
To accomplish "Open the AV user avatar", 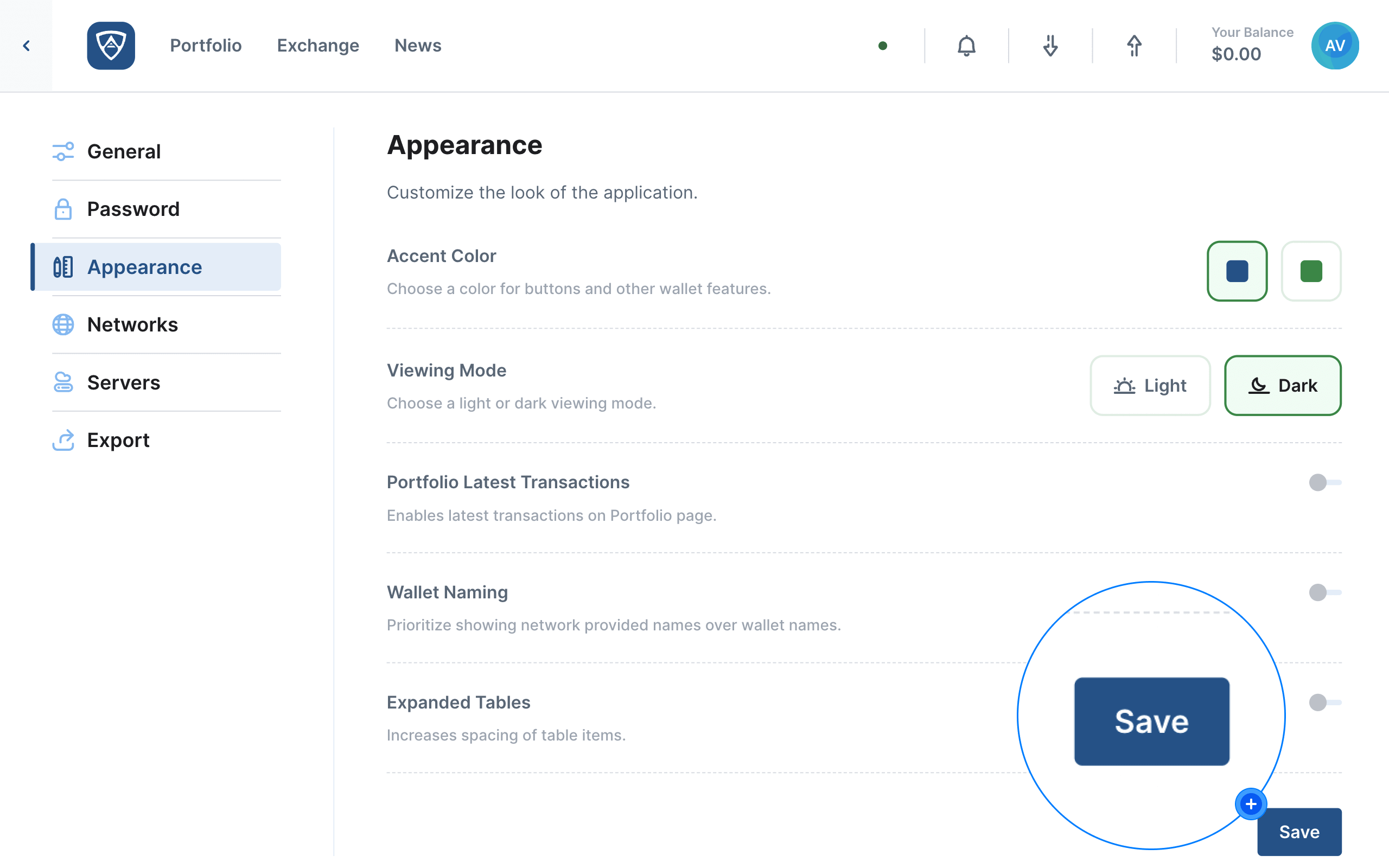I will 1335,46.
